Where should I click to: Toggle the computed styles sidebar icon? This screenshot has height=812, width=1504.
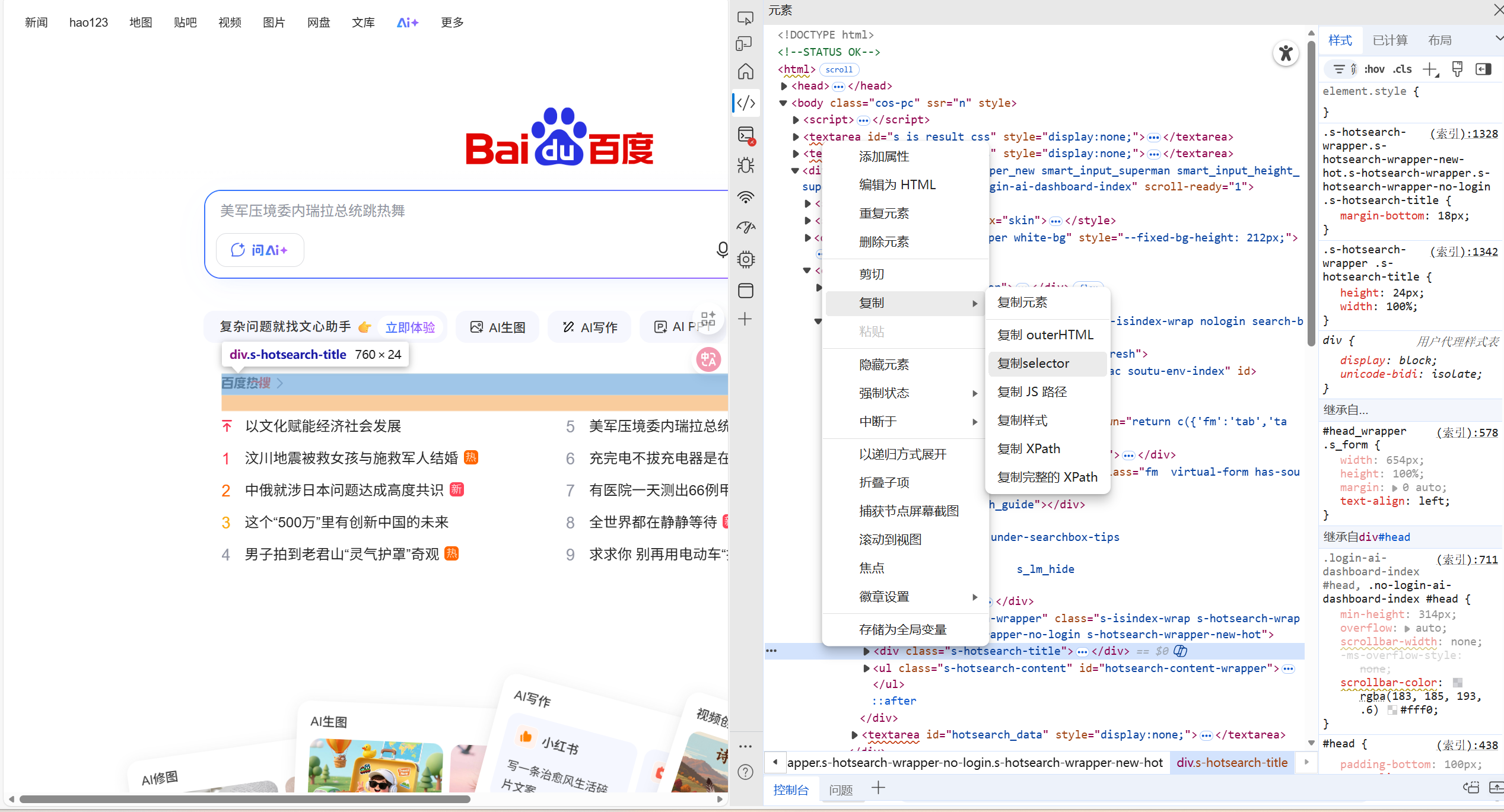1483,69
